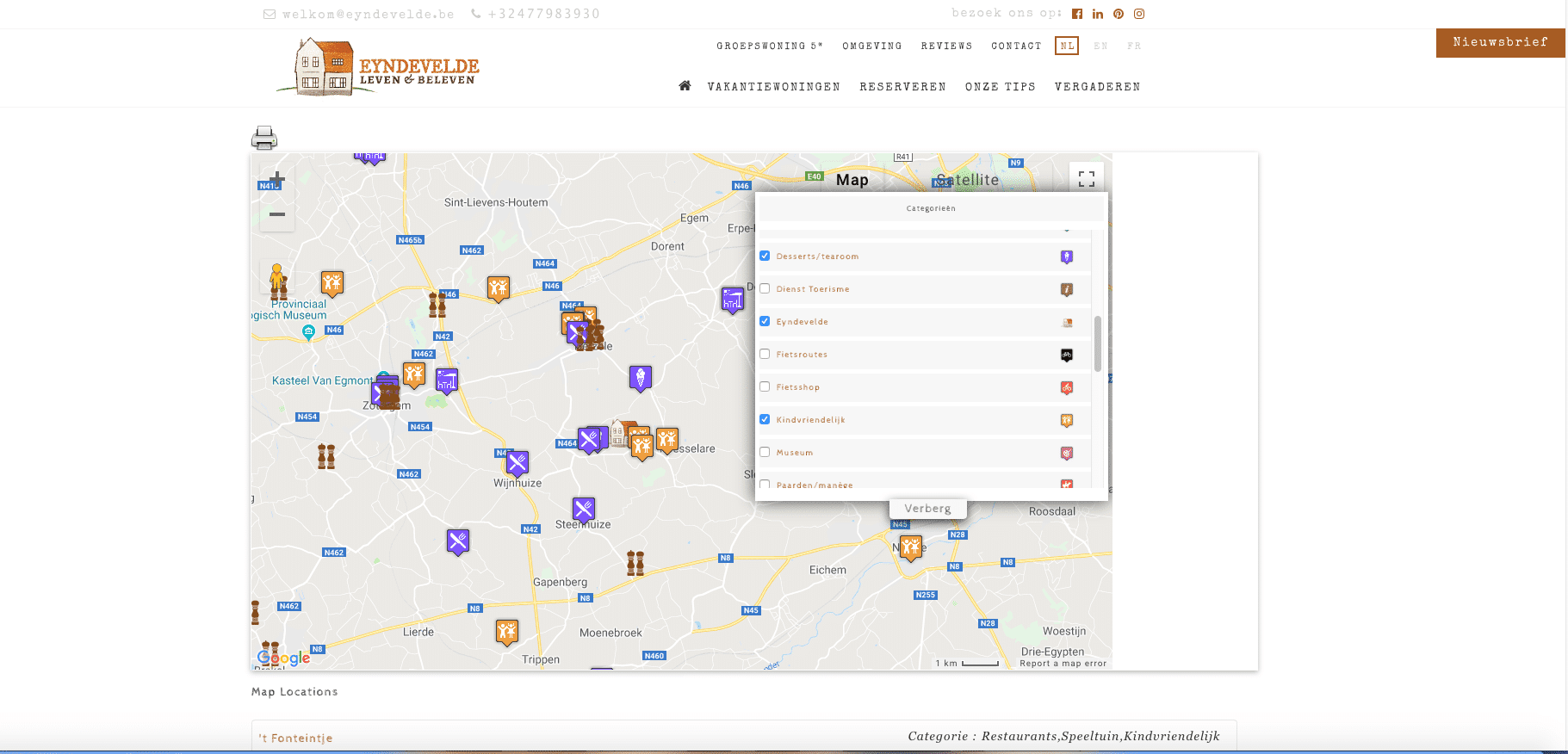Open the 't Fonteintje location link
The height and width of the screenshot is (754, 1568).
coord(296,739)
